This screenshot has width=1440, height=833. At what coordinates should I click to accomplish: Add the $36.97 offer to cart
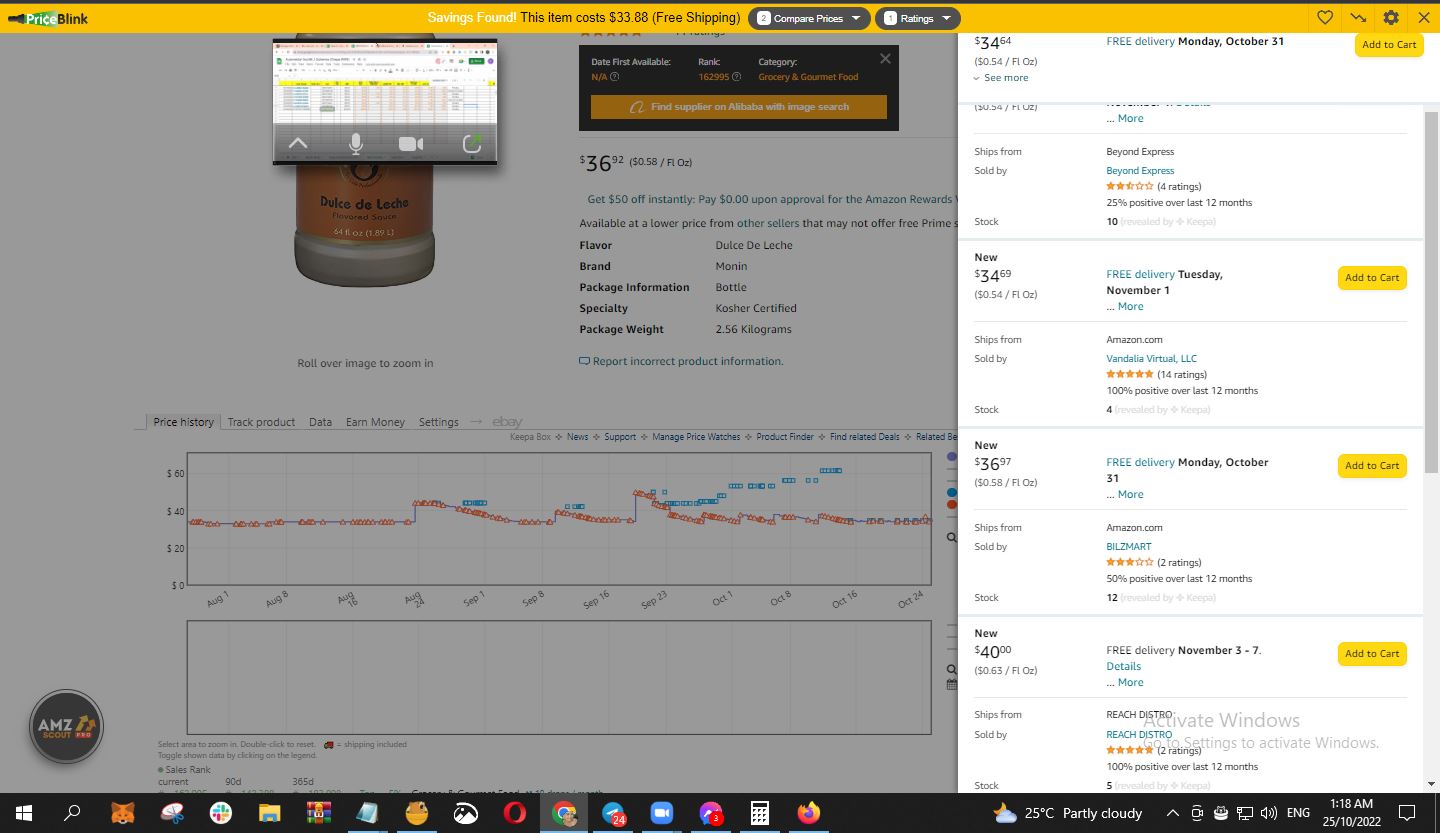click(x=1372, y=466)
